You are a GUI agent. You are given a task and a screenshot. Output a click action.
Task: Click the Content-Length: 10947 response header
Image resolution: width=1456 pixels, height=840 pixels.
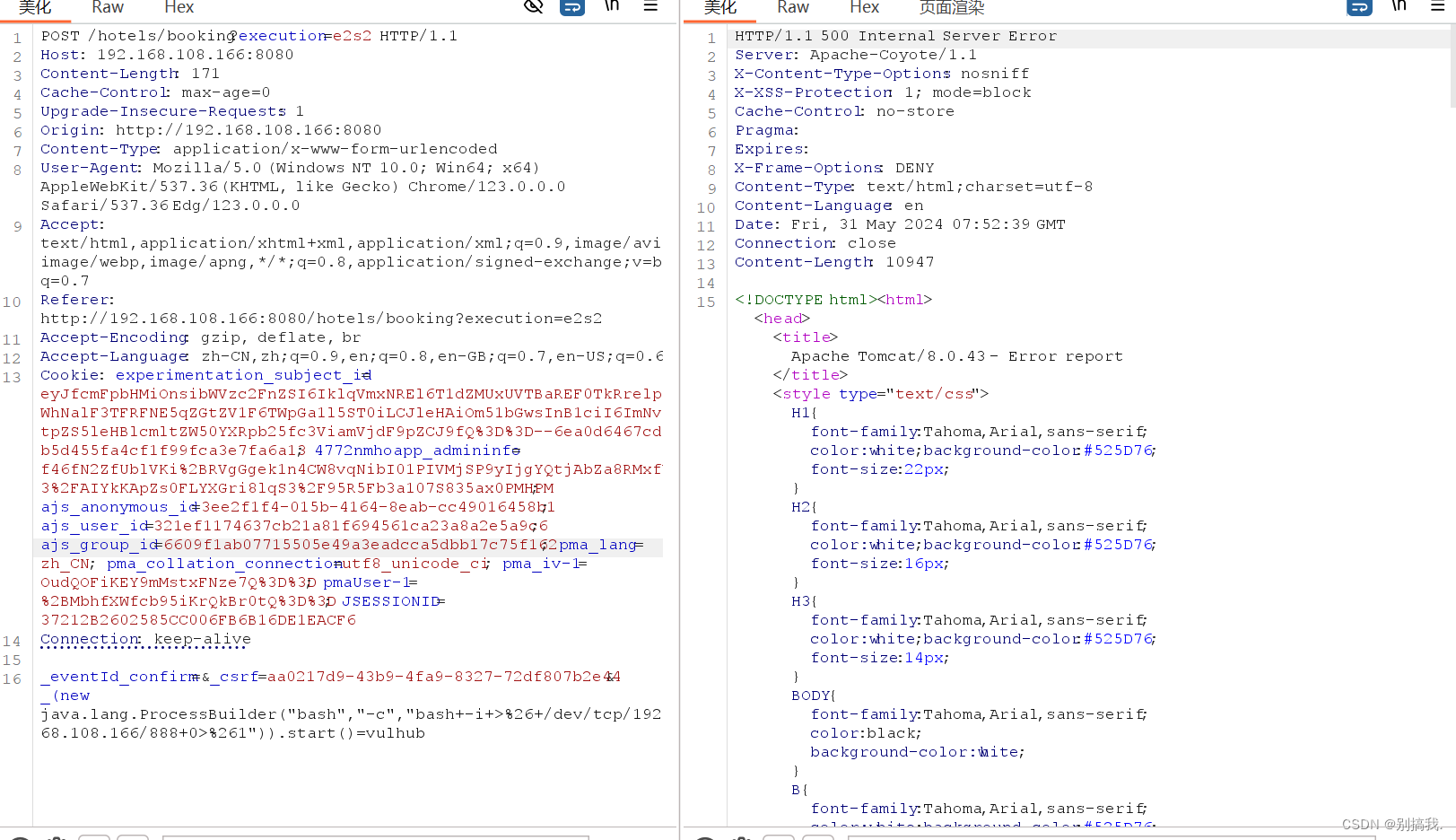834,262
